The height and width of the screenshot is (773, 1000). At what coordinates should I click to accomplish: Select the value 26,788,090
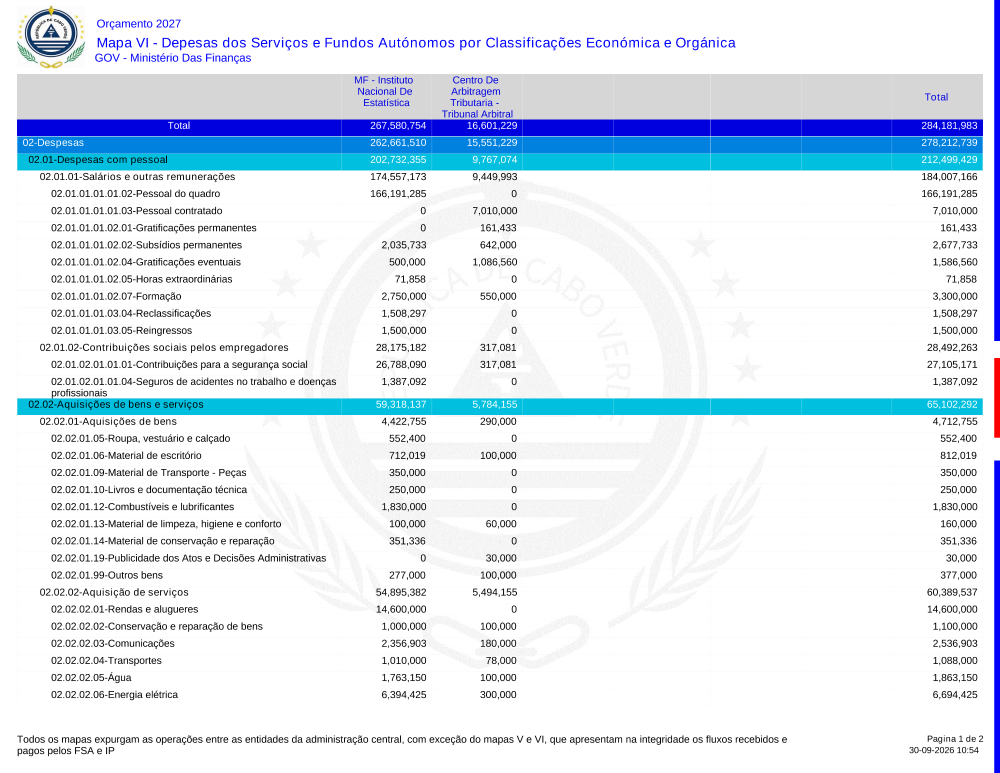click(401, 365)
